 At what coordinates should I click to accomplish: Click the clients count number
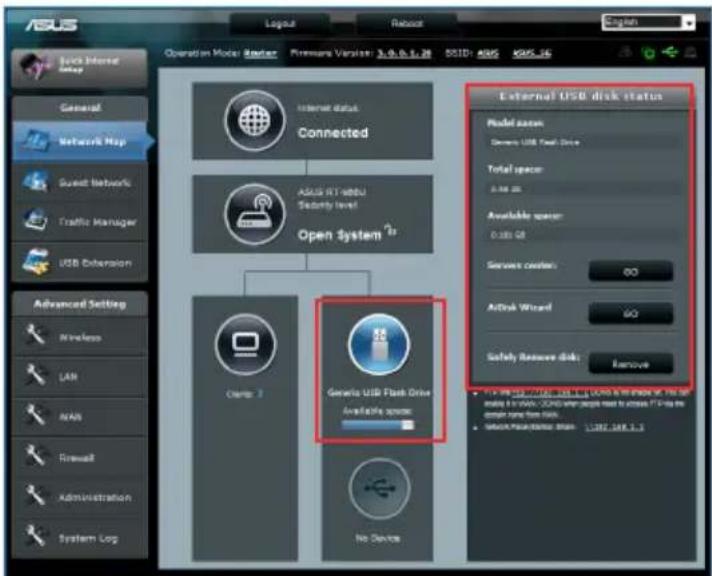coord(260,394)
